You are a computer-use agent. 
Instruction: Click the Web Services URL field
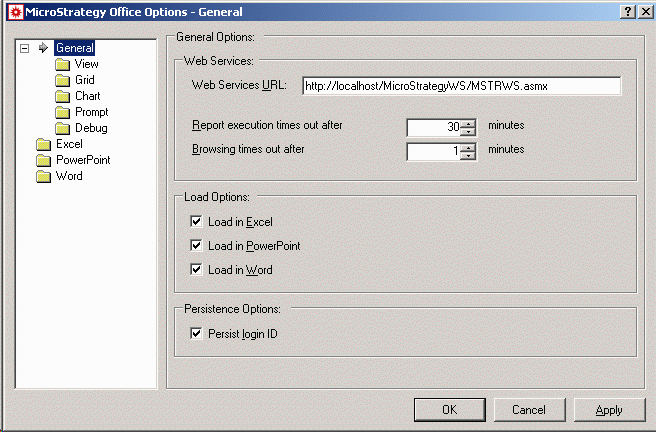click(x=461, y=86)
